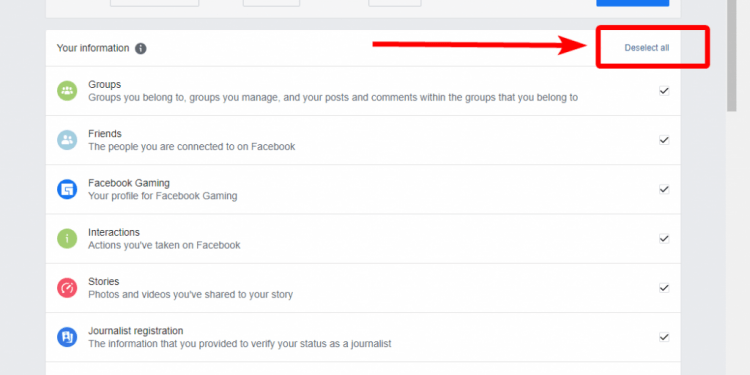Click the Friends row title

click(x=105, y=133)
